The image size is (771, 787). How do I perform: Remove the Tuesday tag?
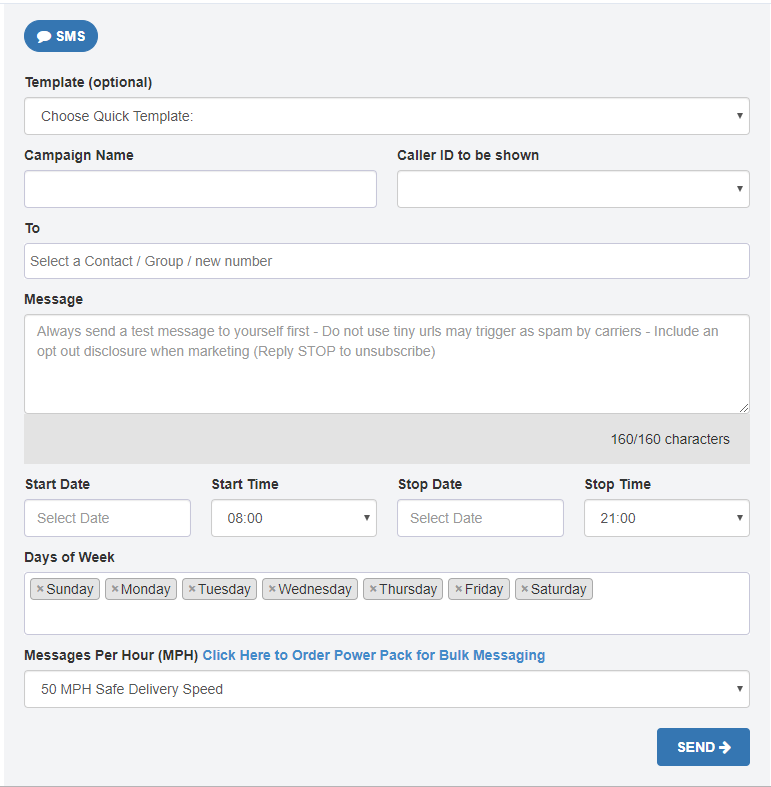coord(192,589)
